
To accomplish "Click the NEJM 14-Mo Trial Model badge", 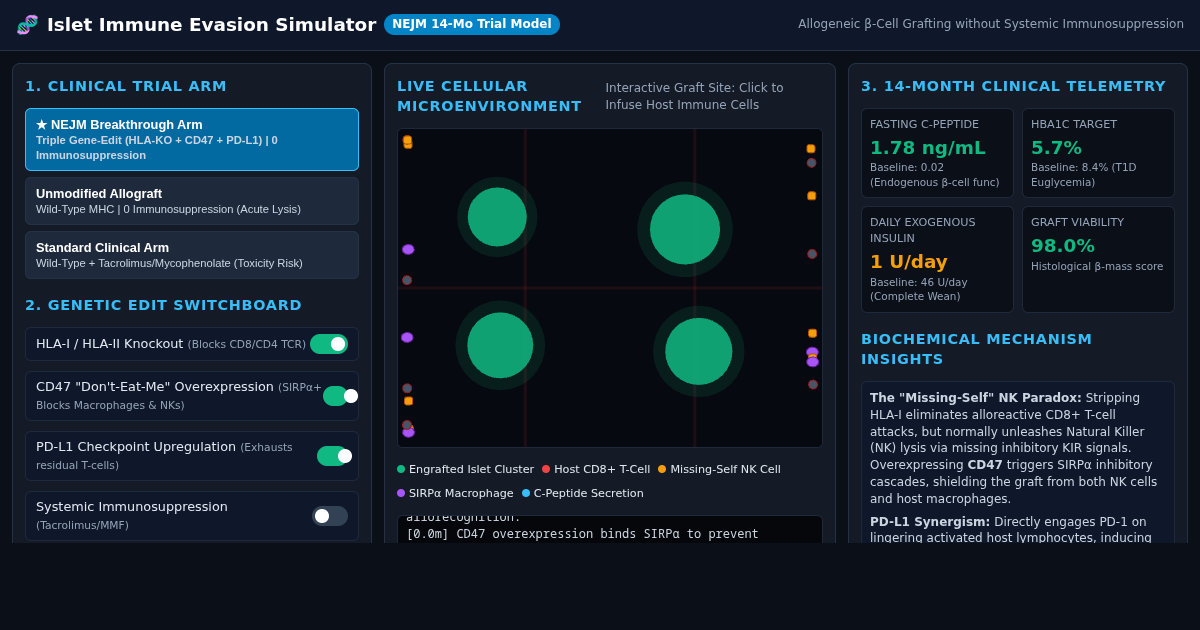I will (x=472, y=24).
